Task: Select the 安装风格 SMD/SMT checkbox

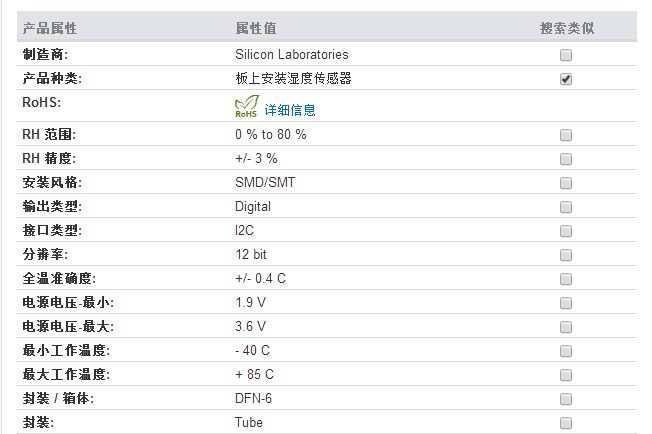Action: pyautogui.click(x=566, y=183)
